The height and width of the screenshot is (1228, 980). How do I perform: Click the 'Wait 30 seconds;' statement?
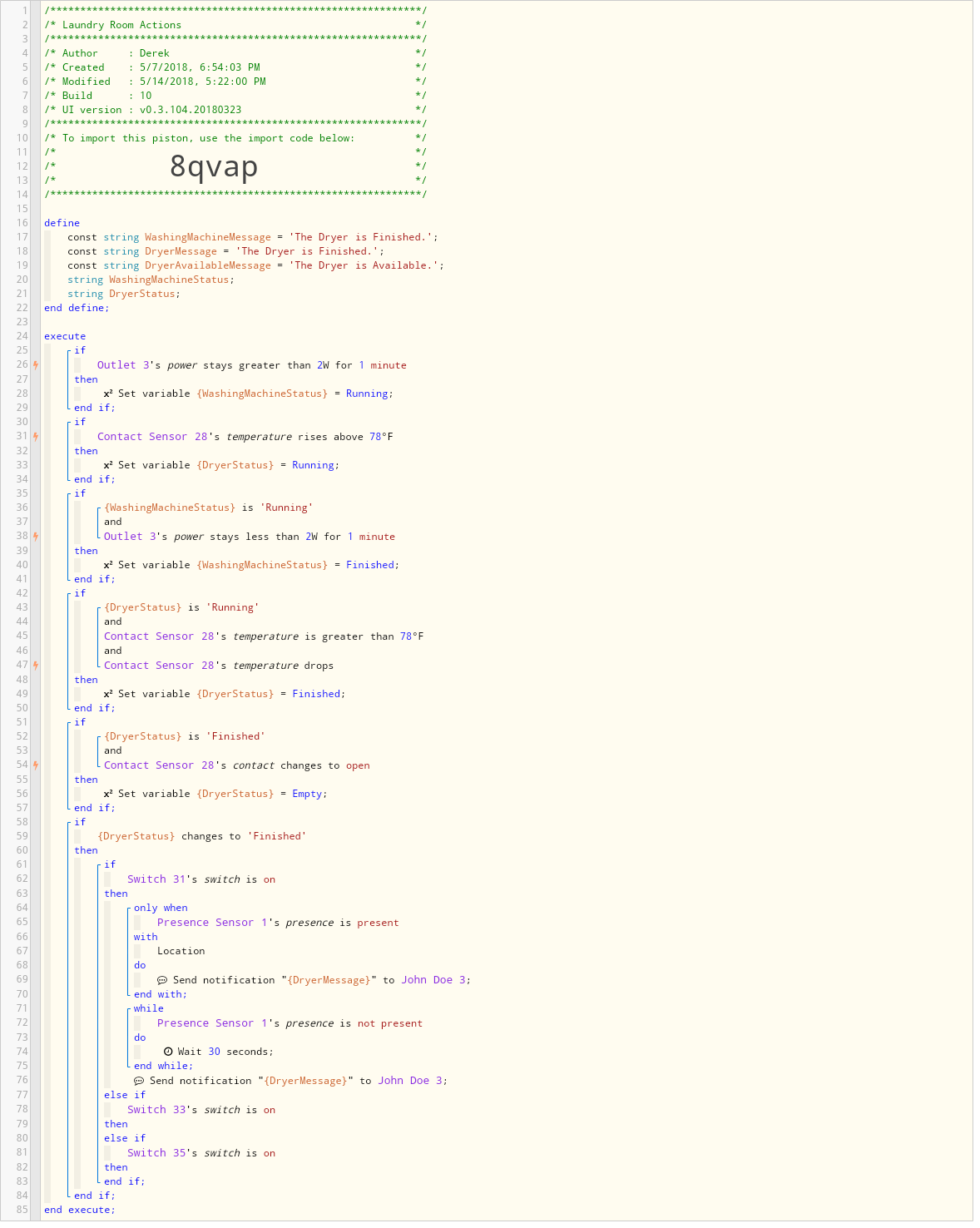point(218,1052)
